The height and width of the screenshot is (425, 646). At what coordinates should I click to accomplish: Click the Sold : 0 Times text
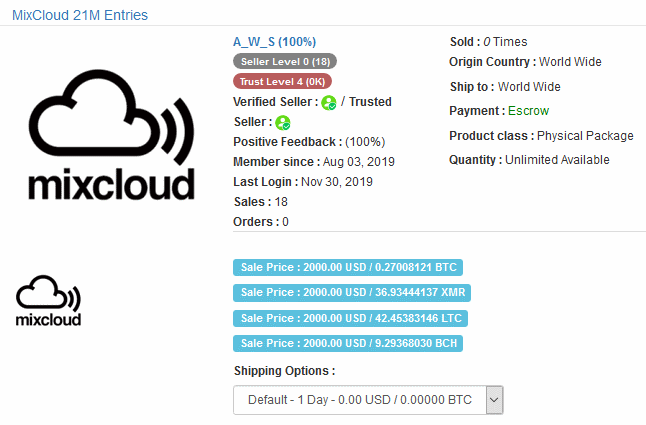(489, 42)
